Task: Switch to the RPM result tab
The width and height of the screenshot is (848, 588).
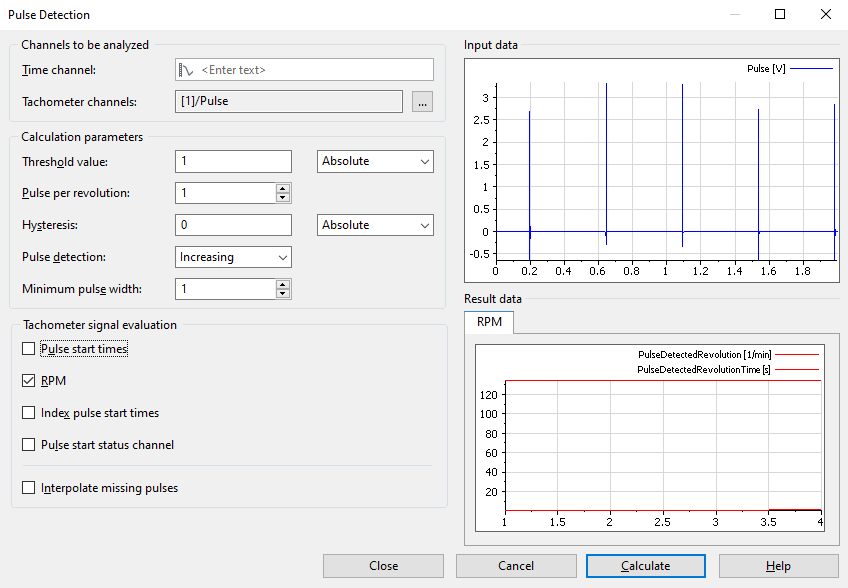Action: 489,322
